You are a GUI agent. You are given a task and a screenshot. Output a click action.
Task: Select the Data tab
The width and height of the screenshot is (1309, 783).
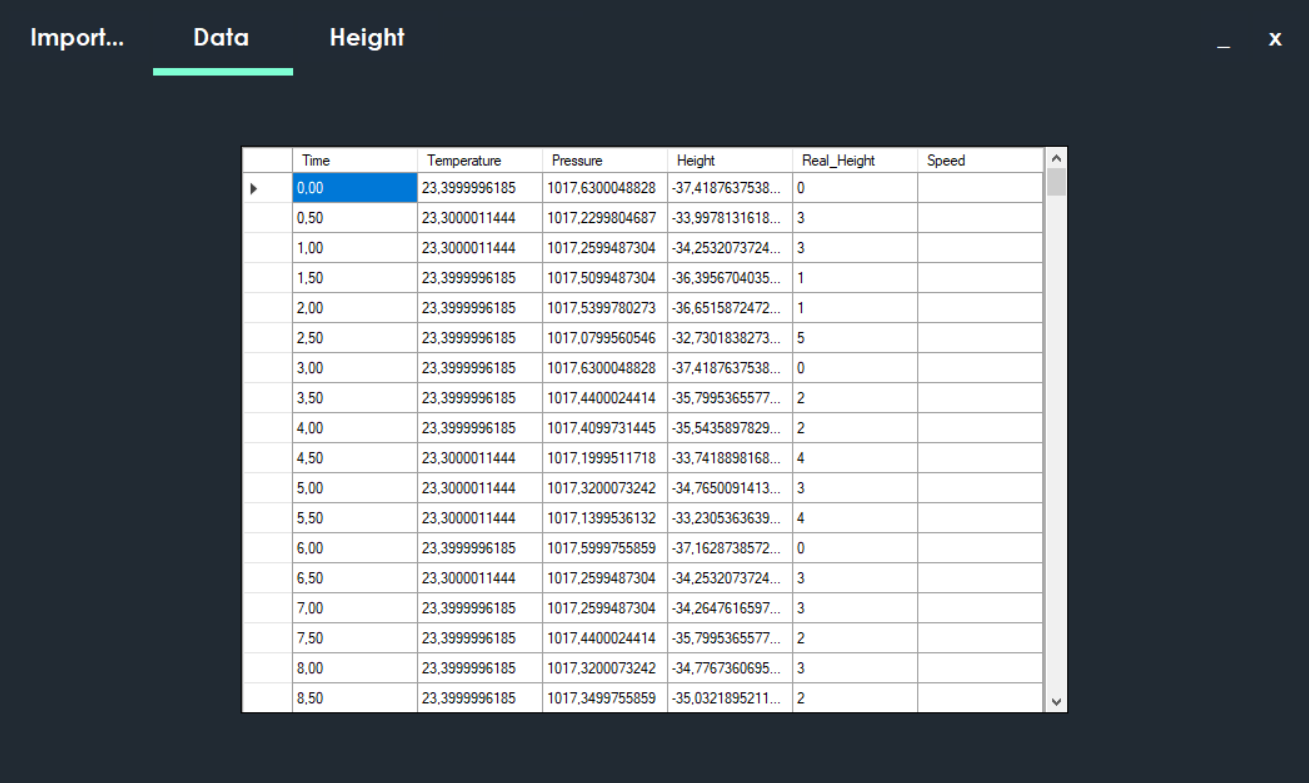point(221,38)
